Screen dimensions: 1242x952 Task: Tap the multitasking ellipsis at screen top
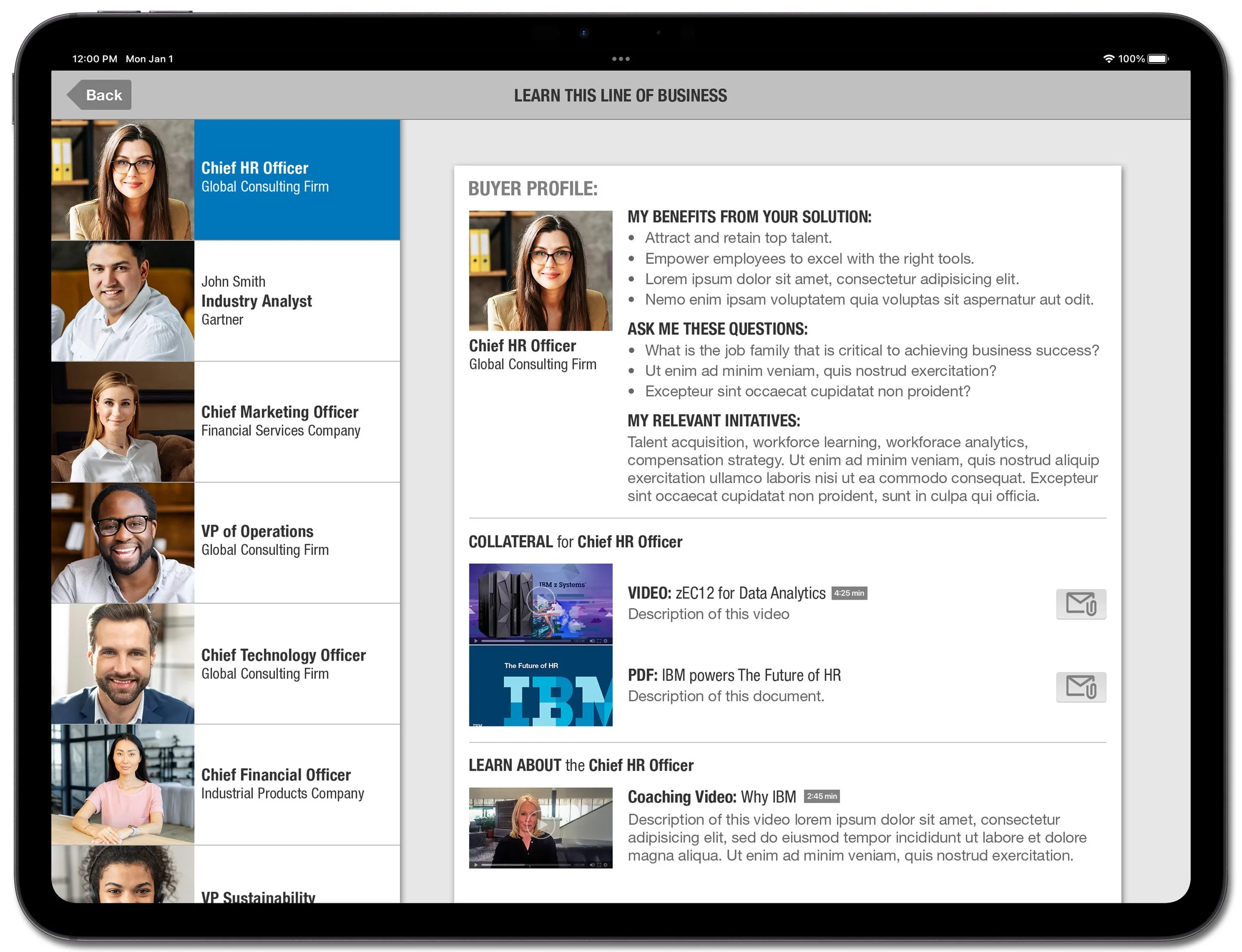[x=621, y=59]
